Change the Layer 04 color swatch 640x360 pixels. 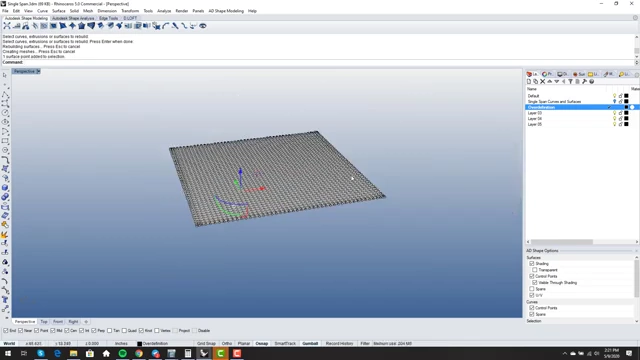[627, 118]
